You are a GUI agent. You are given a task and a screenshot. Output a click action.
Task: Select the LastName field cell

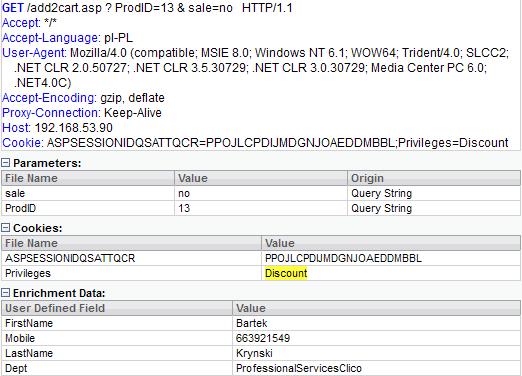pos(117,353)
